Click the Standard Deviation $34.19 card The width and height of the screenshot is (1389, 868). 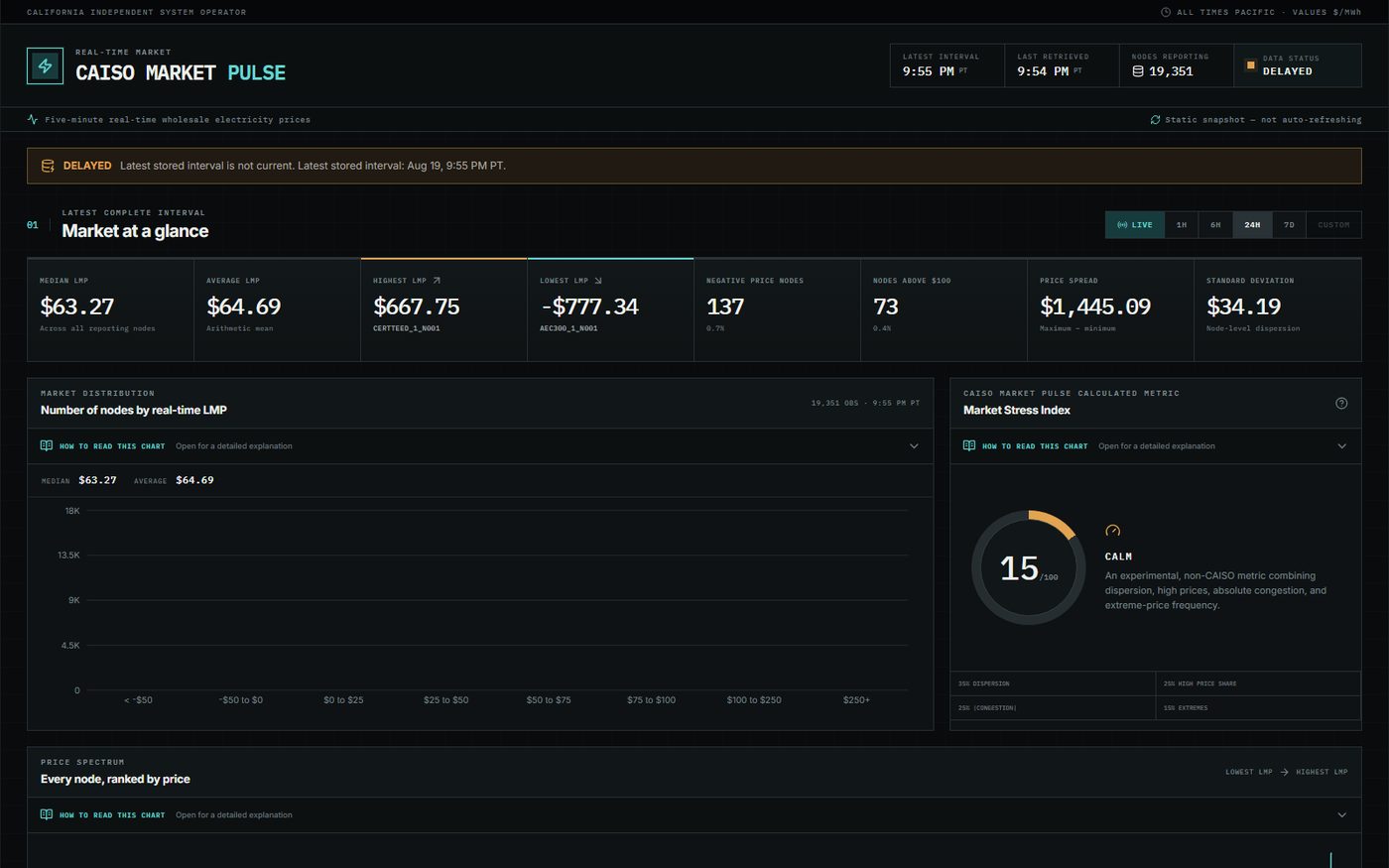click(x=1278, y=310)
